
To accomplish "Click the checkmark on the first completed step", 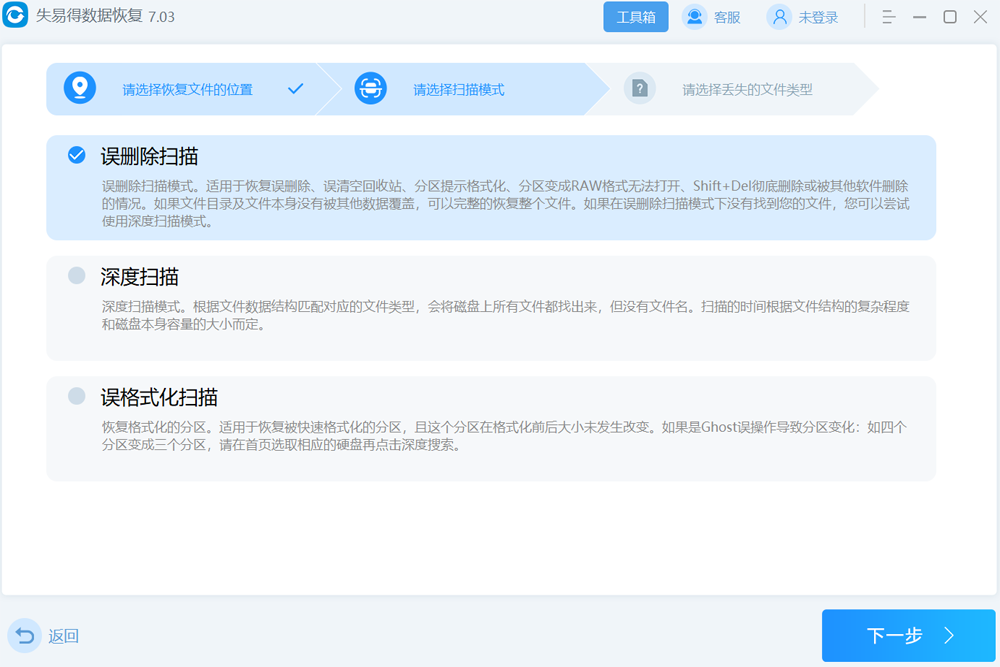I will (296, 88).
